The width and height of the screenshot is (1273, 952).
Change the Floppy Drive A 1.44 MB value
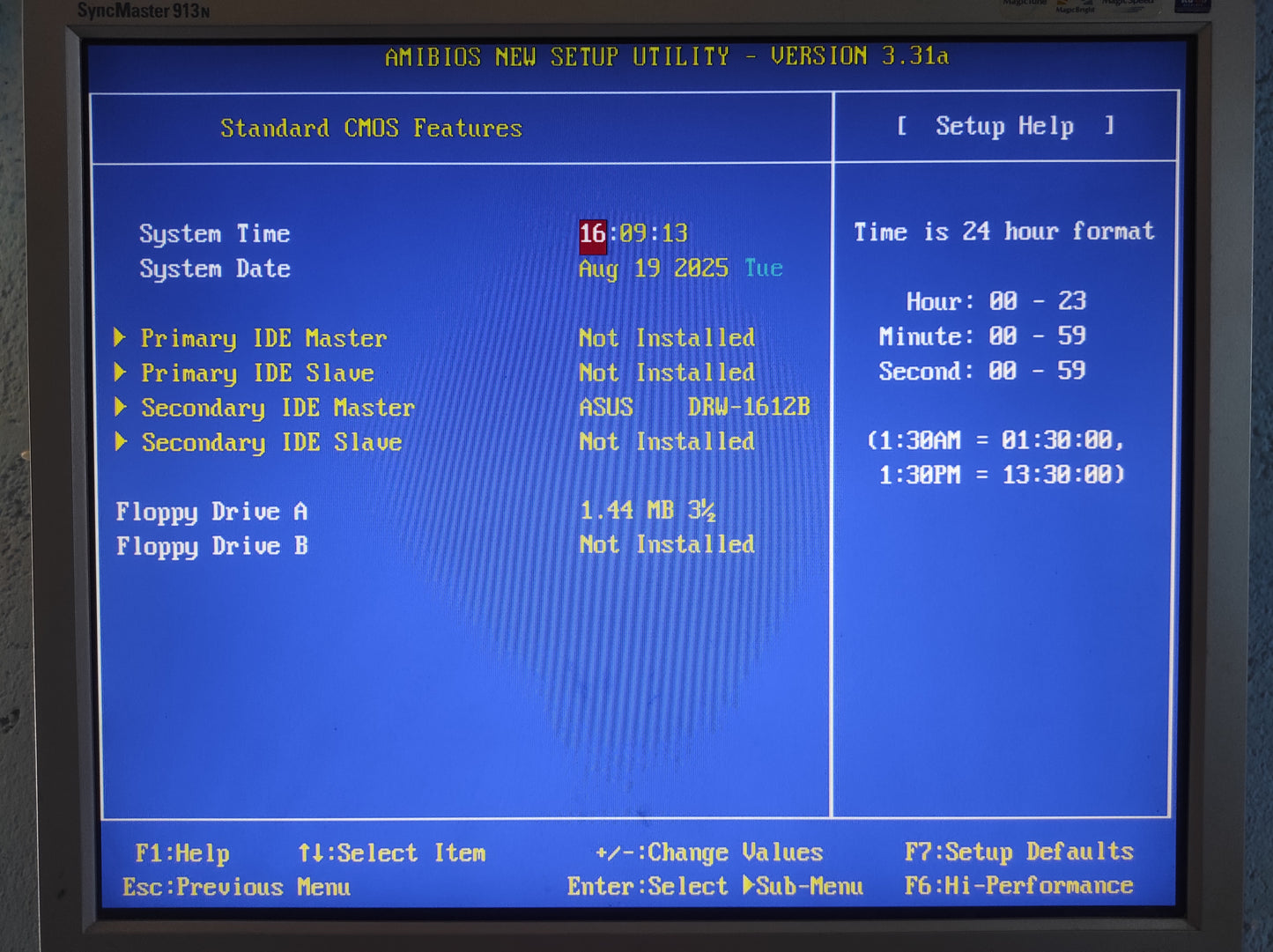647,511
